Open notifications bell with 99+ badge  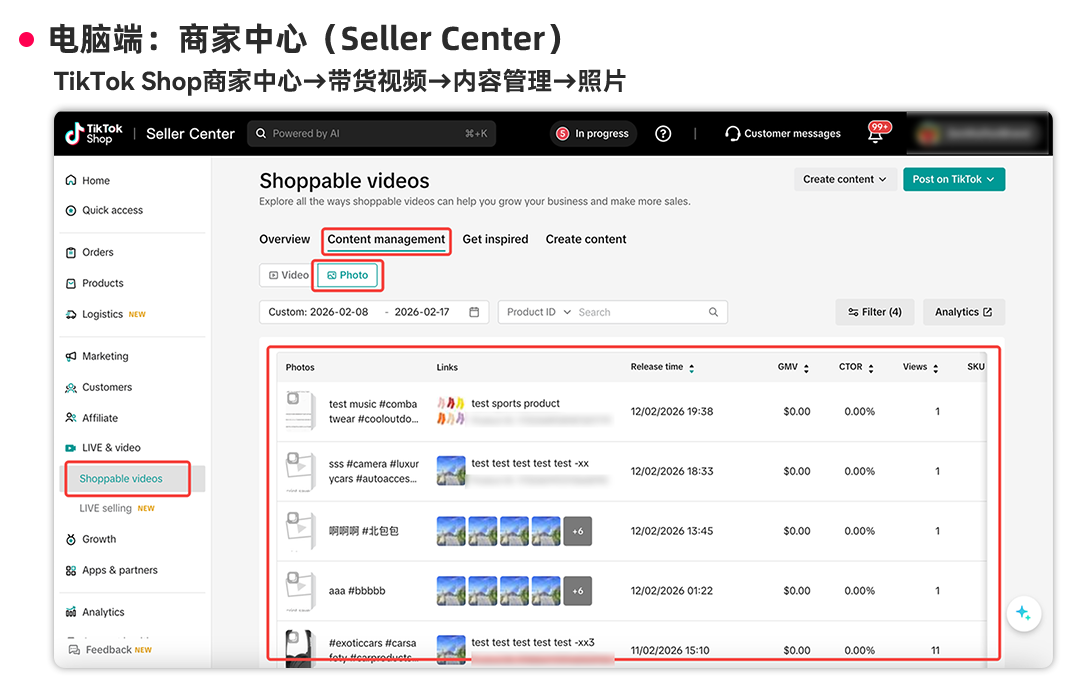click(875, 134)
